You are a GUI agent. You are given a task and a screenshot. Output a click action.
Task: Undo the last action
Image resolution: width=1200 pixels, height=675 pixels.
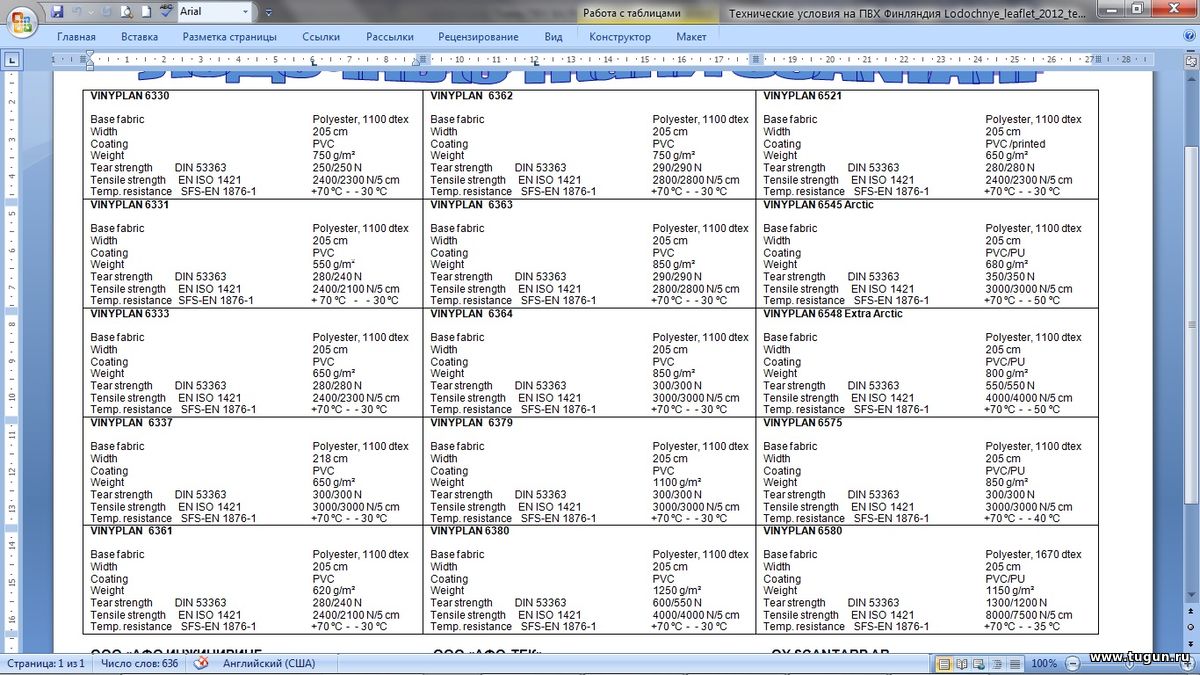78,12
